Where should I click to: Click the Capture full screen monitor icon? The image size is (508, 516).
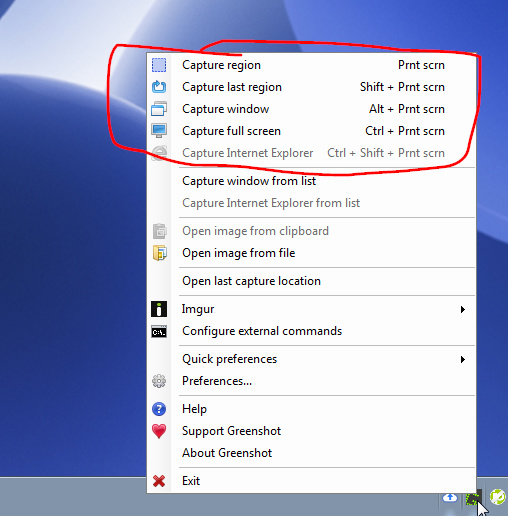[x=159, y=131]
